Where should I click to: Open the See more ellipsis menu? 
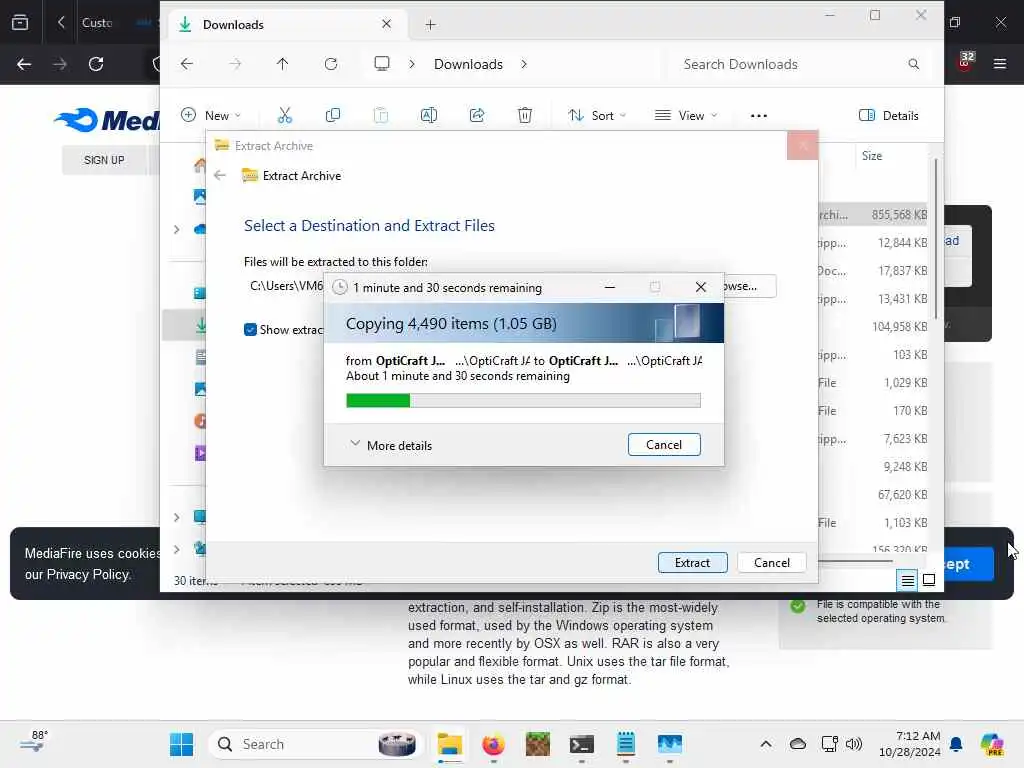point(758,116)
